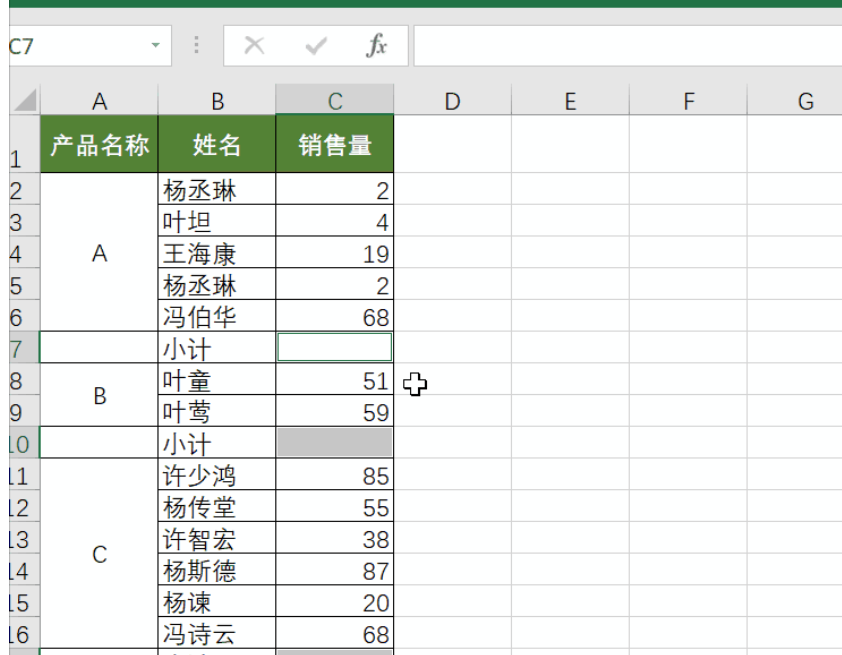Click the 杨谏 name cell
Screen dimensions: 842x655
(x=217, y=601)
